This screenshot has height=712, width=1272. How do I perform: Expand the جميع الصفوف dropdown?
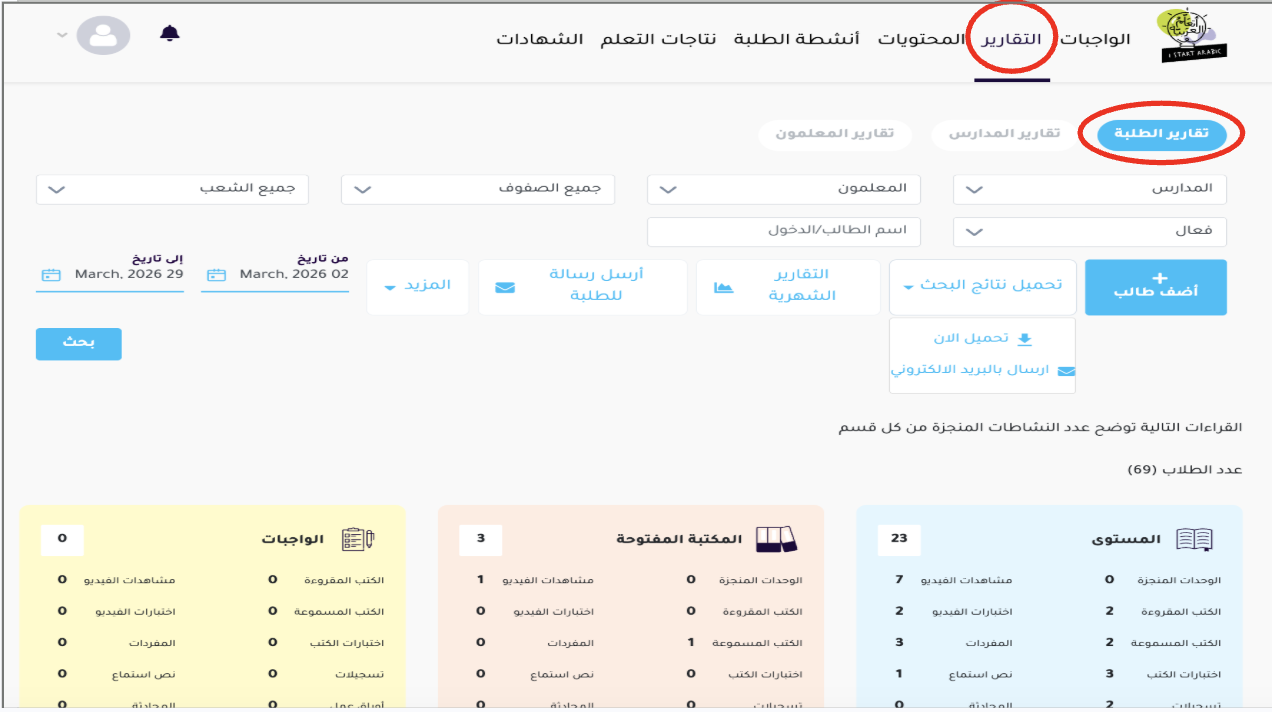pyautogui.click(x=477, y=189)
